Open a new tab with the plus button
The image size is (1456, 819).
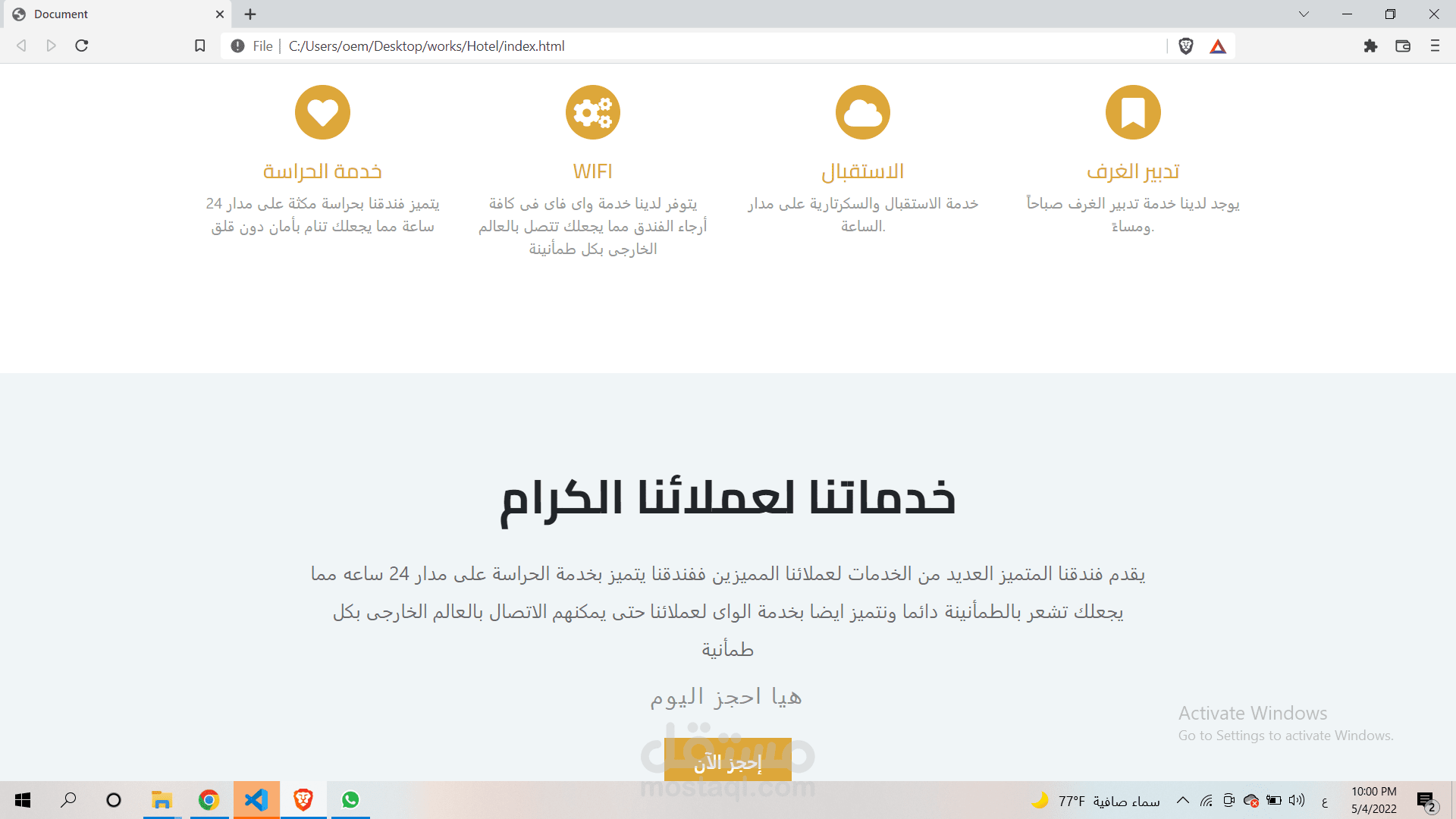(250, 14)
